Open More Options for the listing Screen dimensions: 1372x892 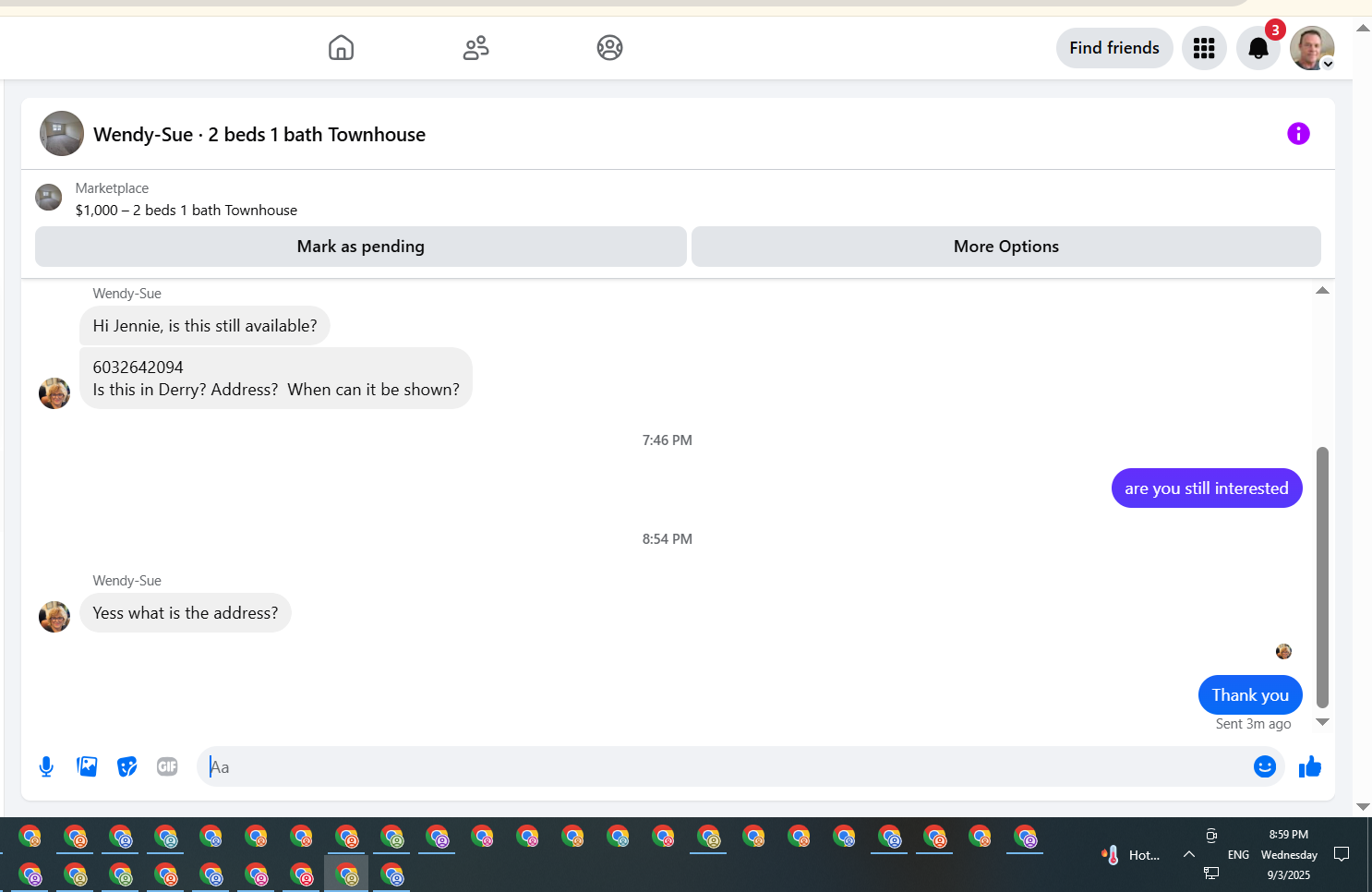pos(1006,247)
